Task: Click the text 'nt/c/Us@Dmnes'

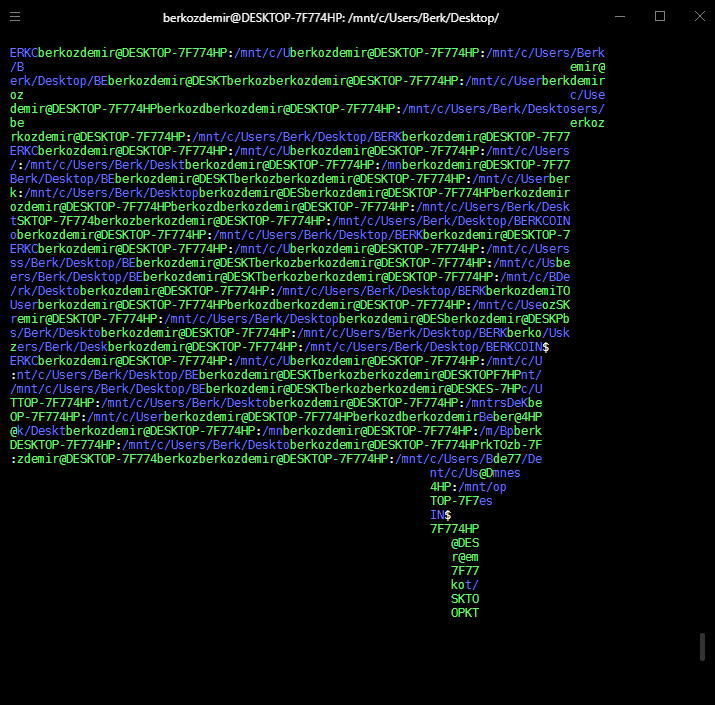Action: [475, 473]
